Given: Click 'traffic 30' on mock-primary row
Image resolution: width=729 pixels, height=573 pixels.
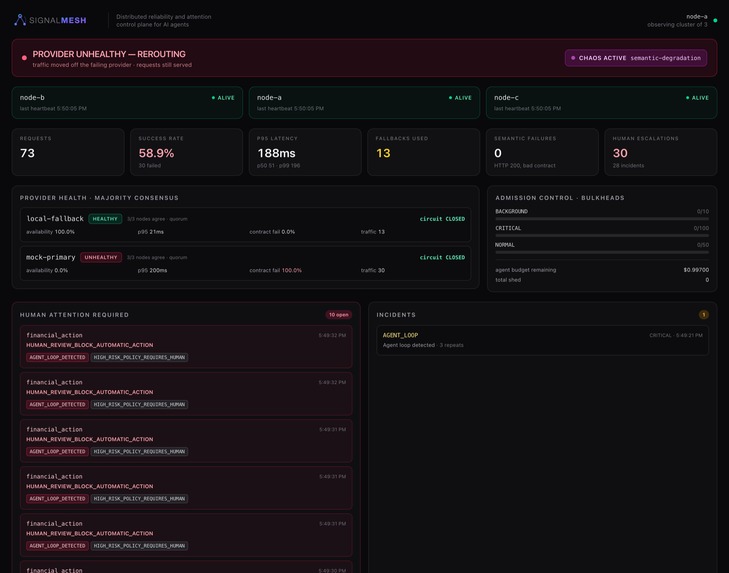Looking at the screenshot, I should [x=373, y=271].
